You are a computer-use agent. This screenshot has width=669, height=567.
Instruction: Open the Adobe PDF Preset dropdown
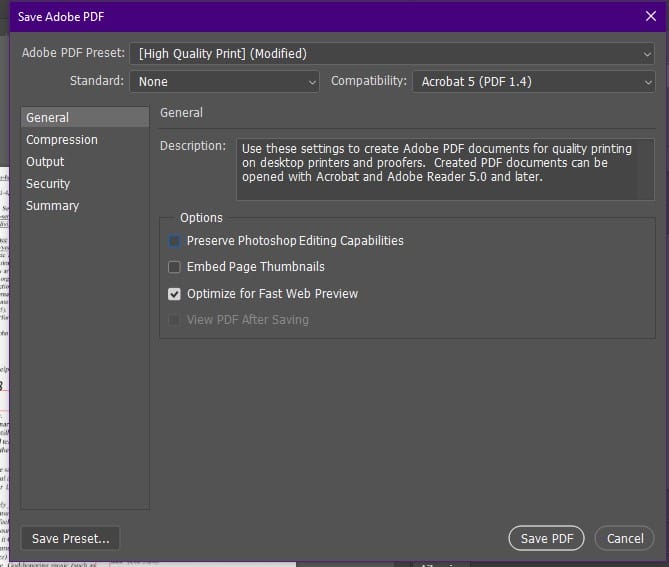click(x=392, y=54)
